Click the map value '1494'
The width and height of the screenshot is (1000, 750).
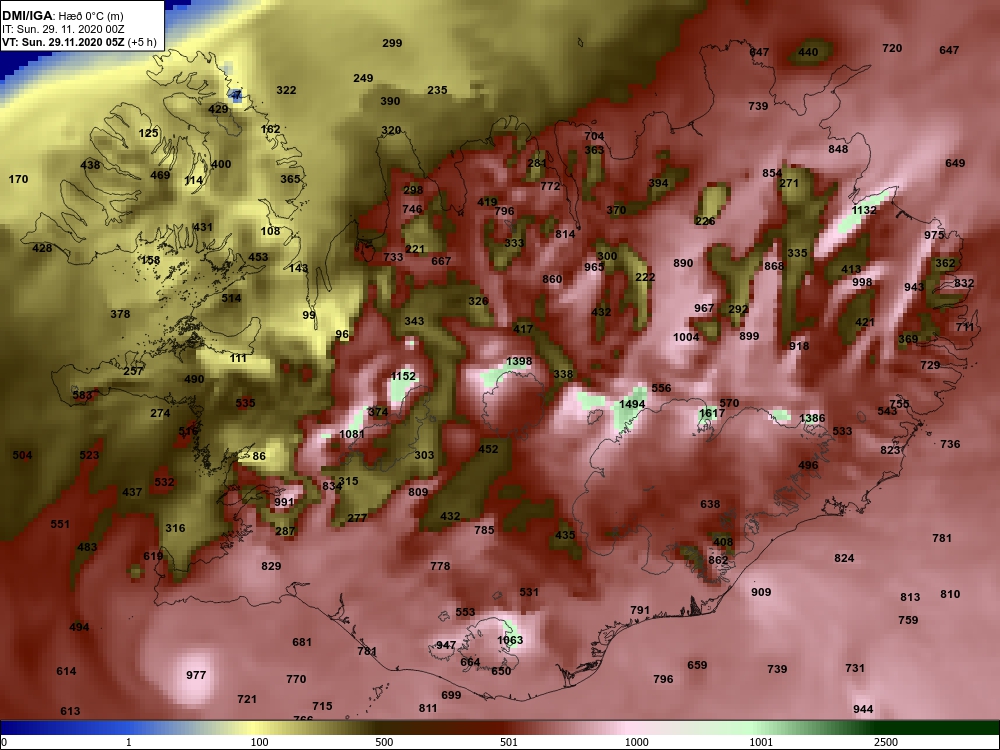[632, 404]
